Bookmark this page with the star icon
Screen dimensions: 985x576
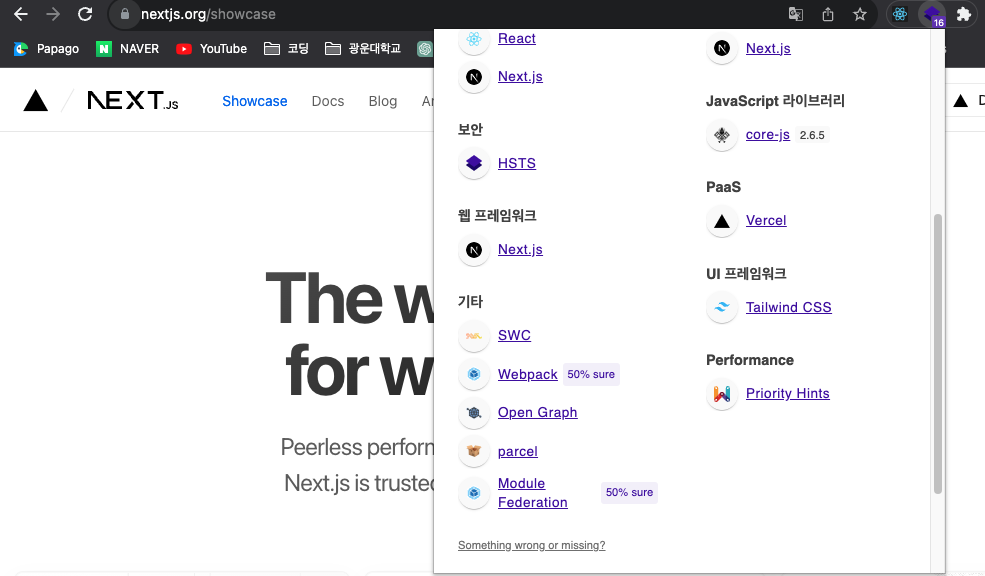point(860,14)
